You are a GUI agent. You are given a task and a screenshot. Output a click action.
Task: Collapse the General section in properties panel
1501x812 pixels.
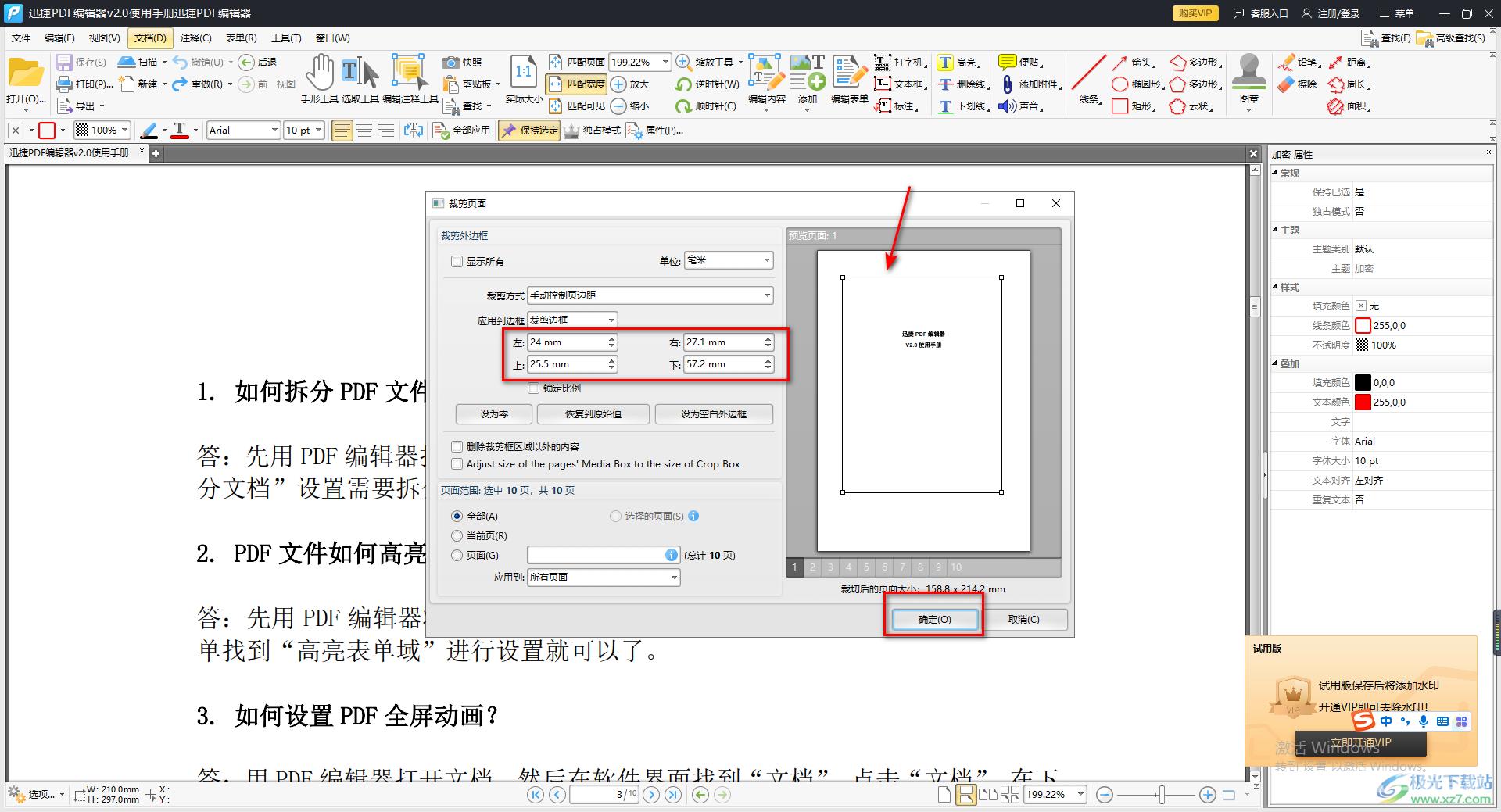(1276, 173)
